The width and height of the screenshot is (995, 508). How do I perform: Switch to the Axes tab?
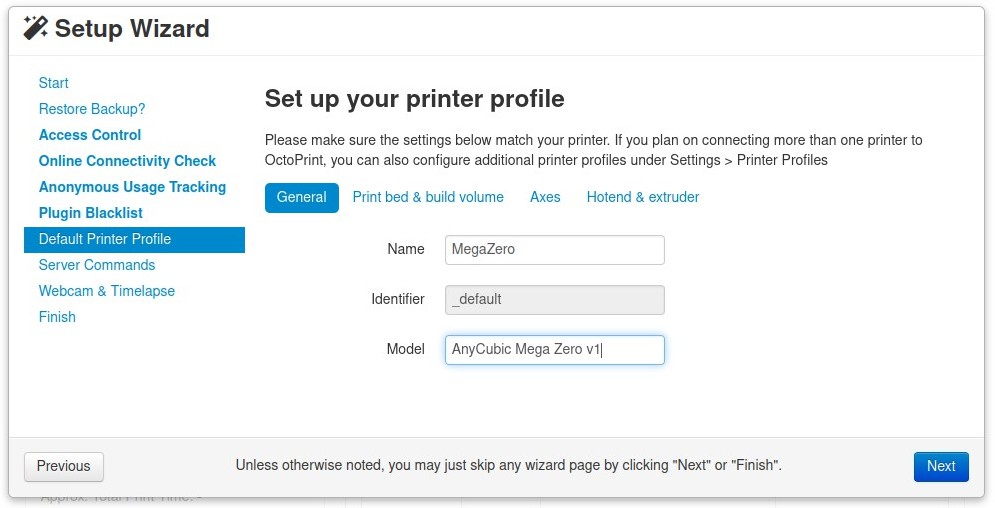(545, 197)
